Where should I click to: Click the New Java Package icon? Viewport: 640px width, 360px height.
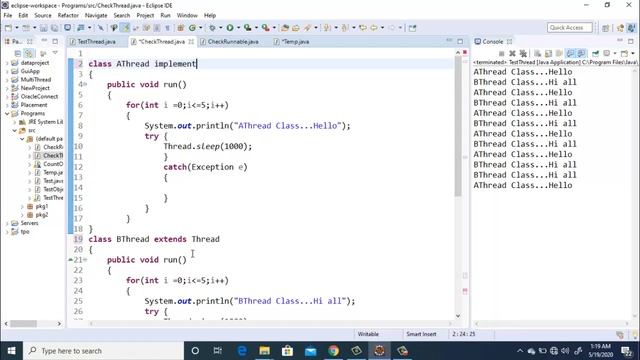(x=180, y=28)
